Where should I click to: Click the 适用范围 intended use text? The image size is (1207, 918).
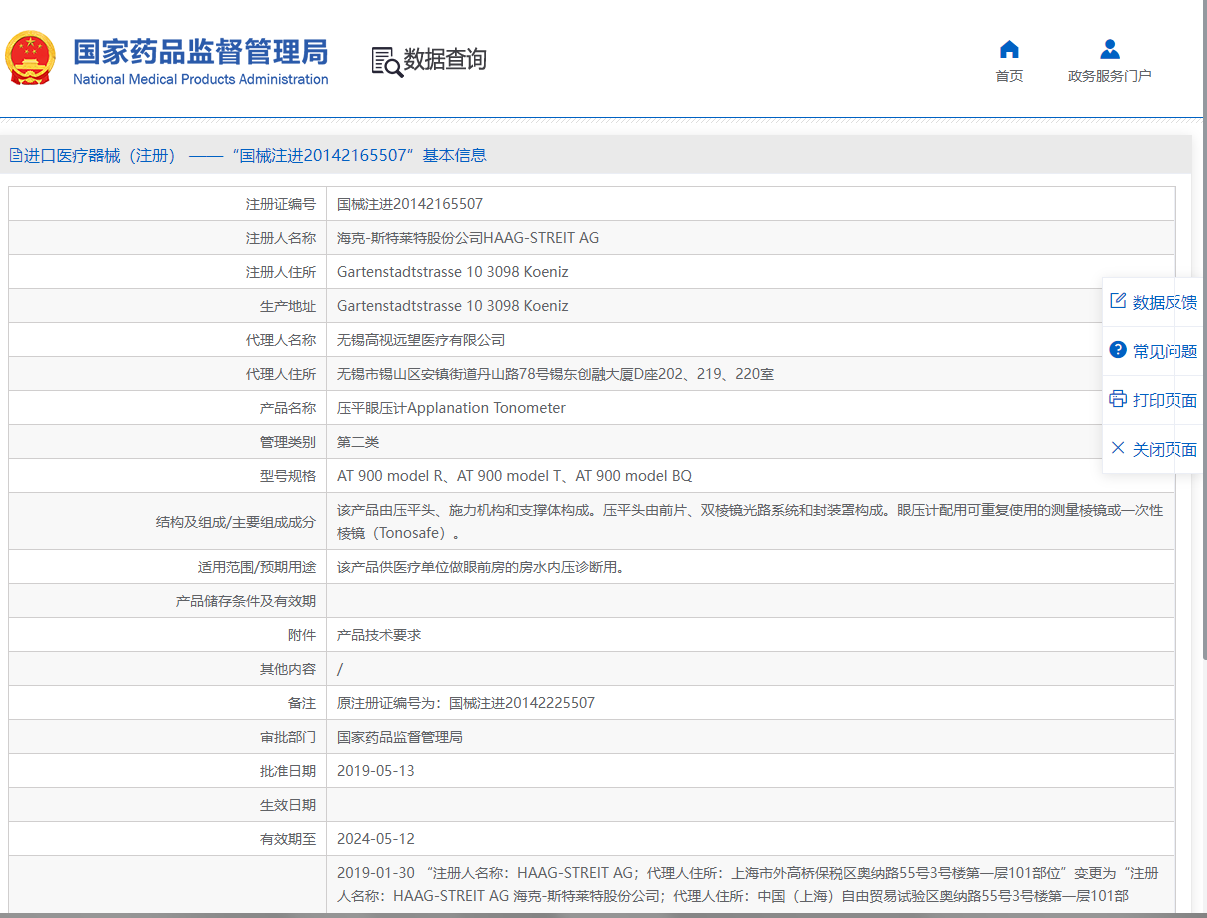tap(481, 567)
